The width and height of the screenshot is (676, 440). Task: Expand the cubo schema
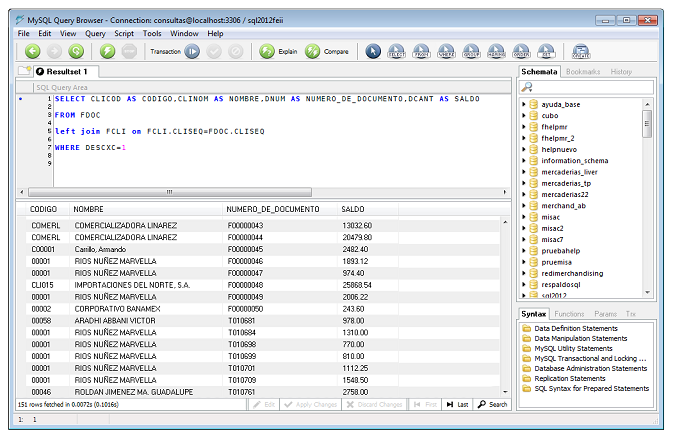524,115
